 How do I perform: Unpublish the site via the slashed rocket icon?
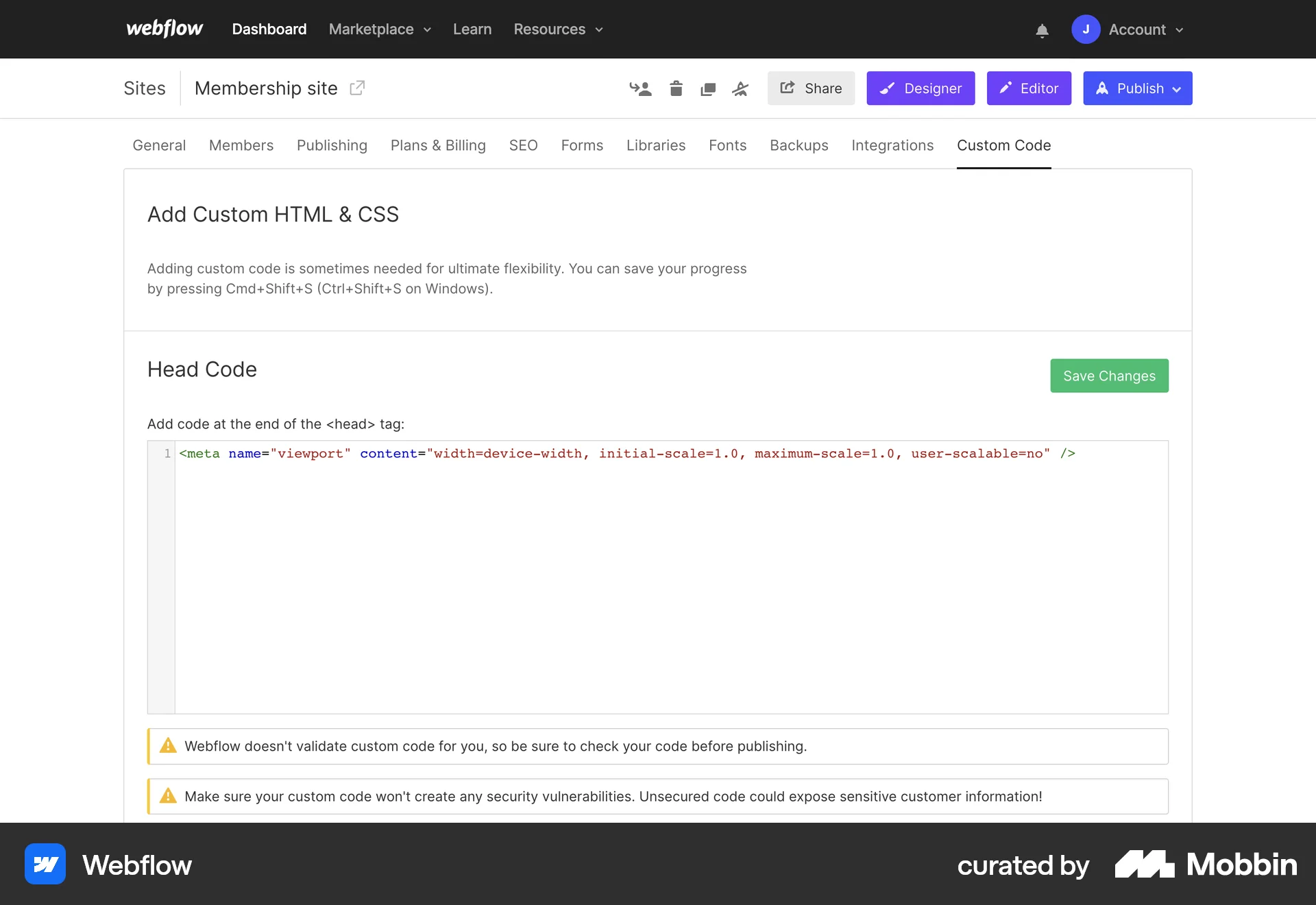(x=740, y=88)
